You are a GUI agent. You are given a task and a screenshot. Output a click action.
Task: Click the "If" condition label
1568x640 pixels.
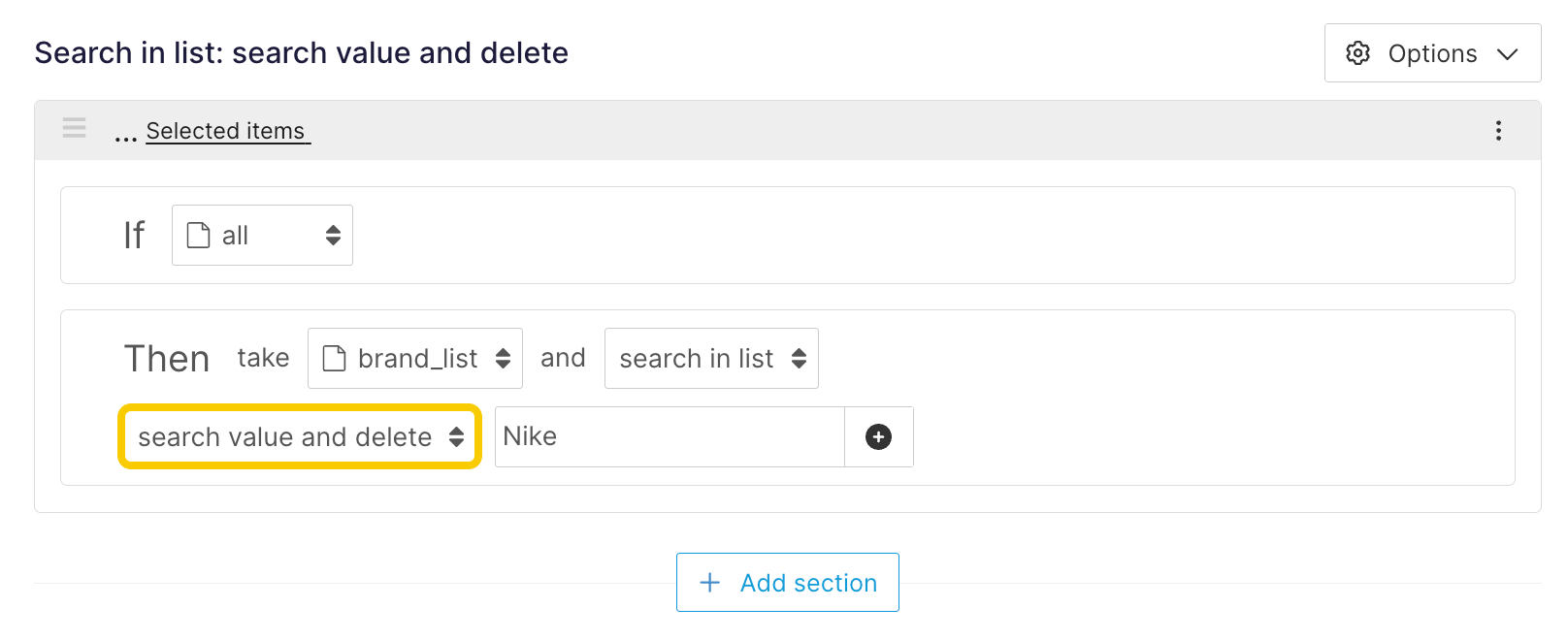[134, 236]
